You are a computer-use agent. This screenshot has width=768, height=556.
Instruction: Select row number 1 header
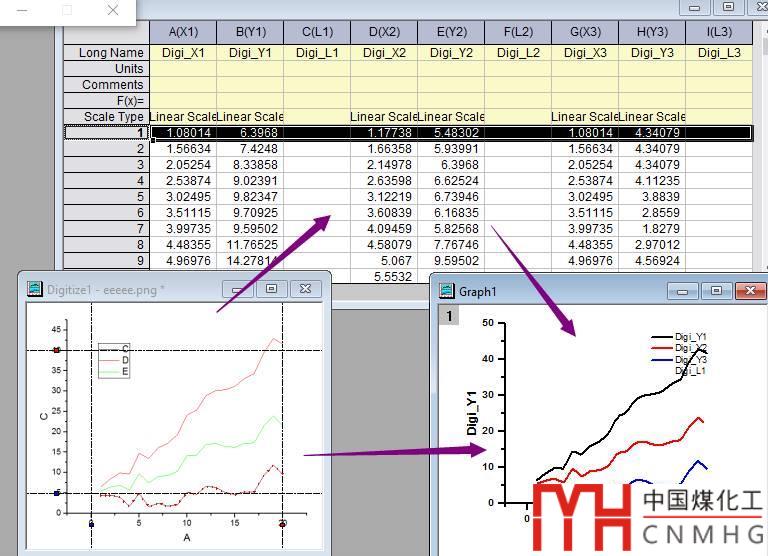[107, 133]
